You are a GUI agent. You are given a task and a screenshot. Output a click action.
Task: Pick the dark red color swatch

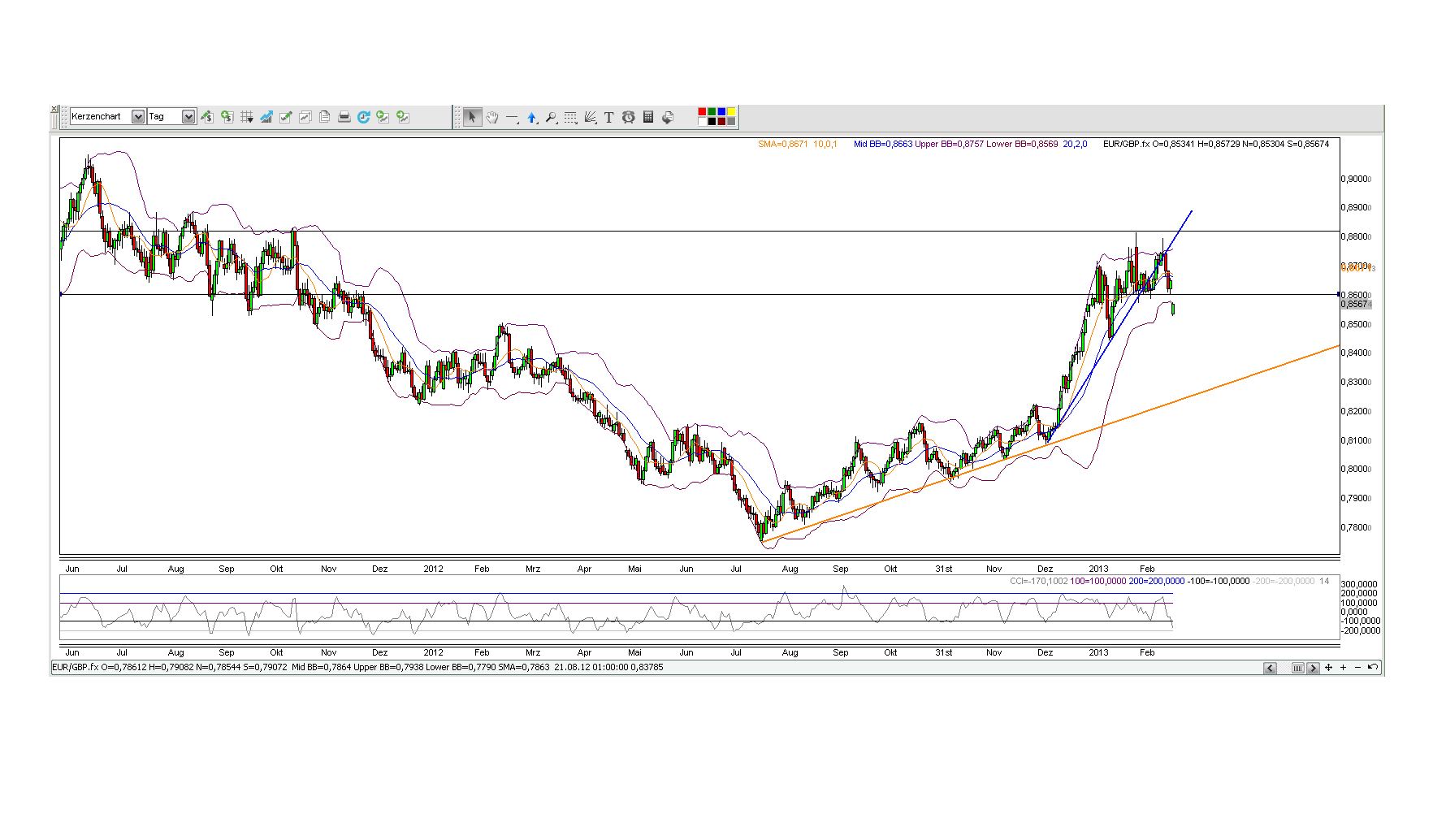721,122
